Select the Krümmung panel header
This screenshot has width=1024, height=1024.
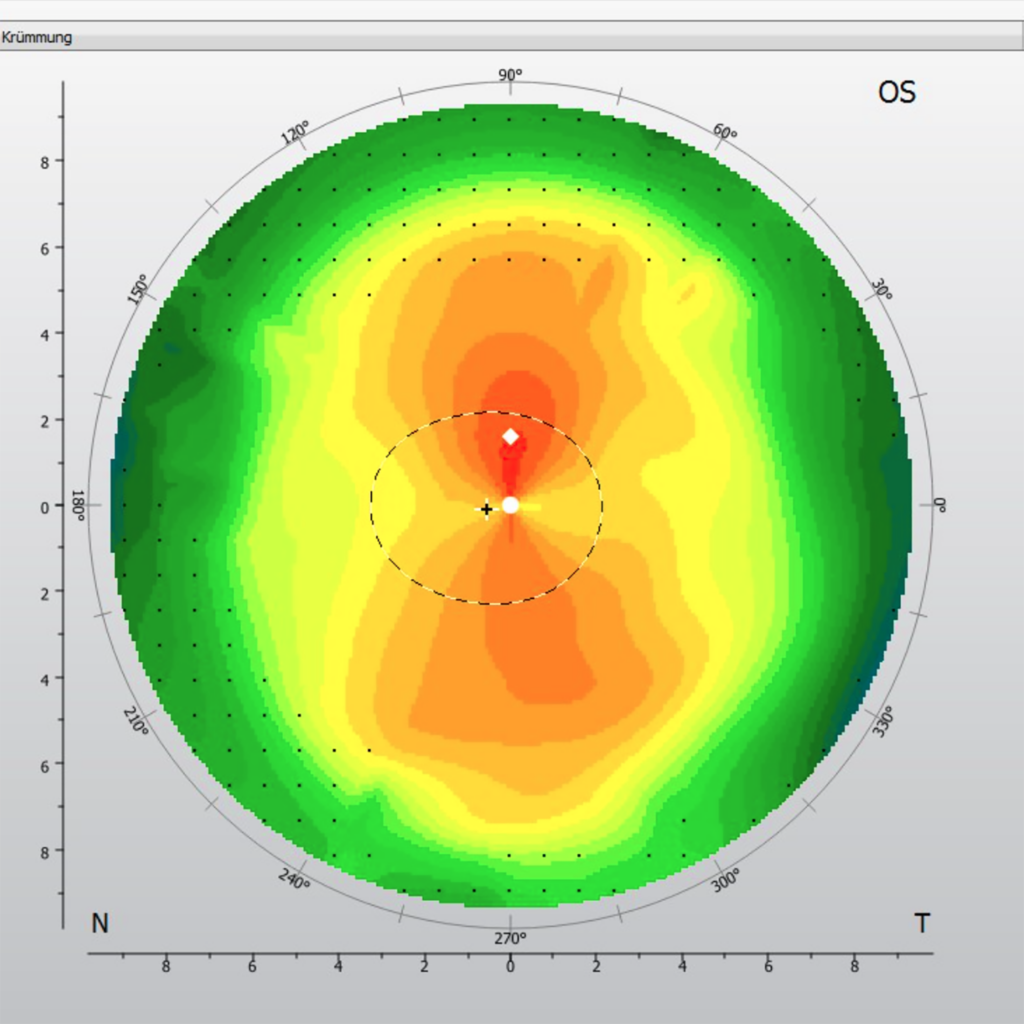point(37,38)
